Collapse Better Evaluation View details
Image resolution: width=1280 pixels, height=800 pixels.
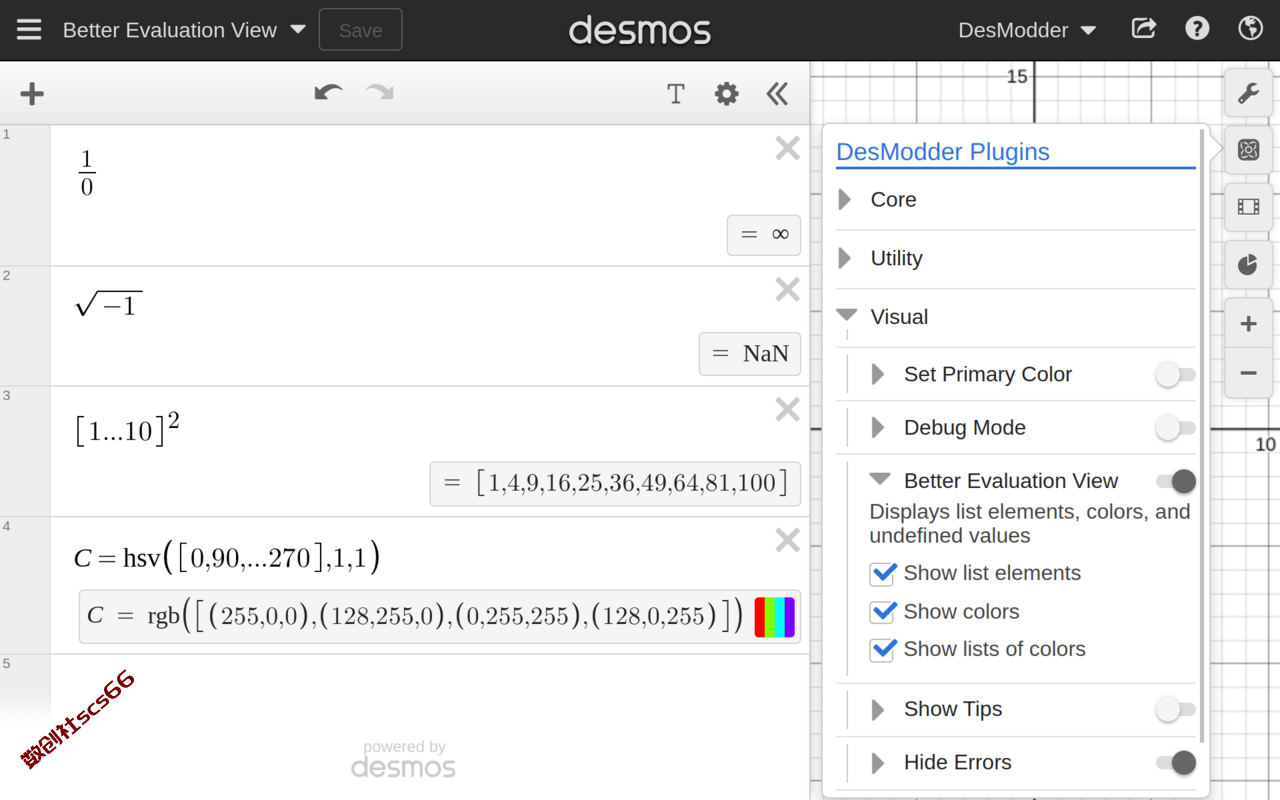pyautogui.click(x=880, y=480)
